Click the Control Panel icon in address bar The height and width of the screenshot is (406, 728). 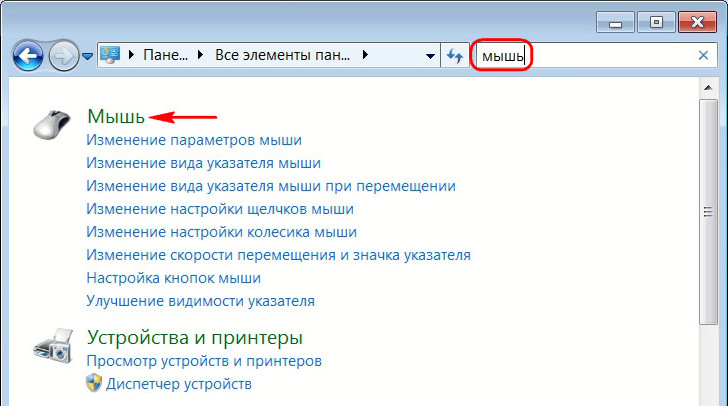click(110, 55)
